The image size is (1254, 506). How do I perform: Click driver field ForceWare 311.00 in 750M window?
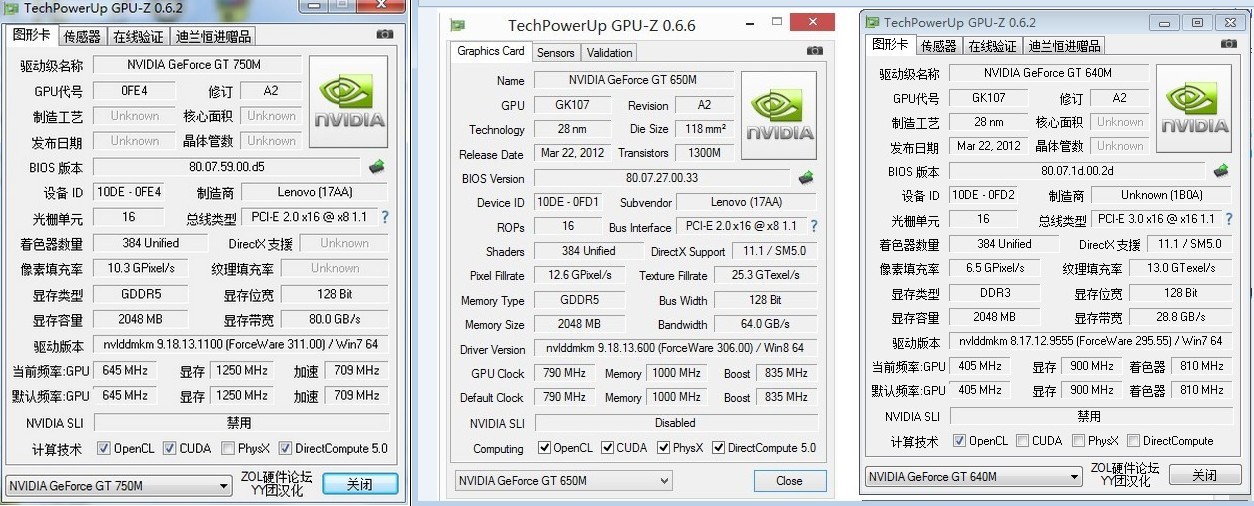point(240,345)
